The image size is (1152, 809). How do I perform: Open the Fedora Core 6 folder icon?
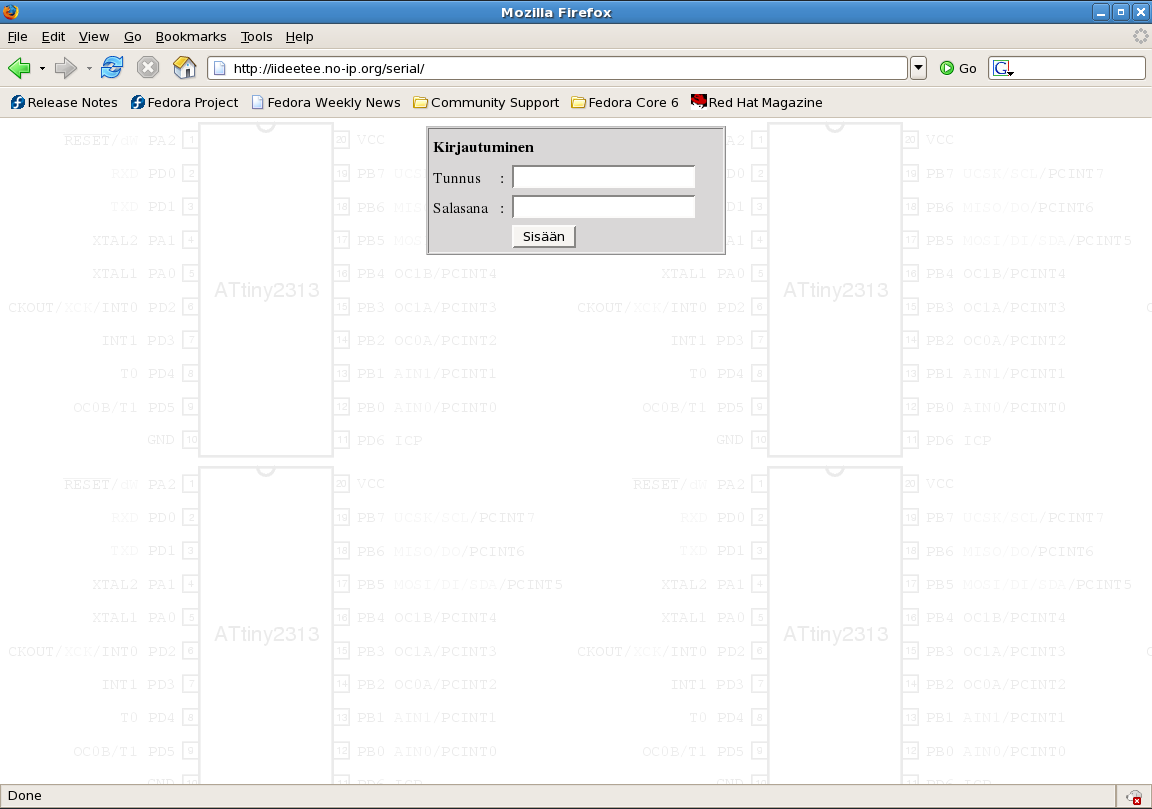click(x=578, y=102)
